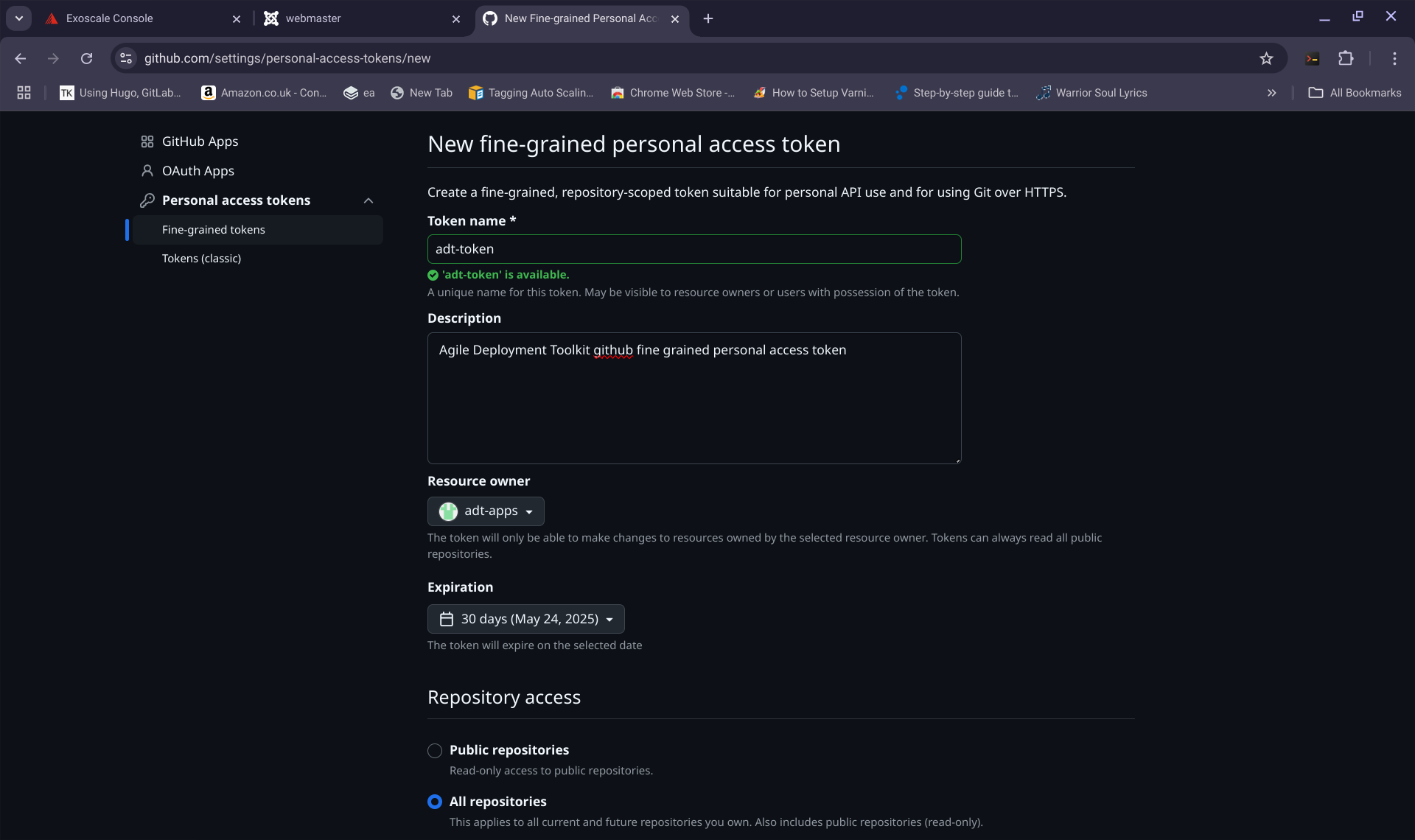The image size is (1415, 840).
Task: Bookmark this page with the star icon
Action: point(1266,58)
